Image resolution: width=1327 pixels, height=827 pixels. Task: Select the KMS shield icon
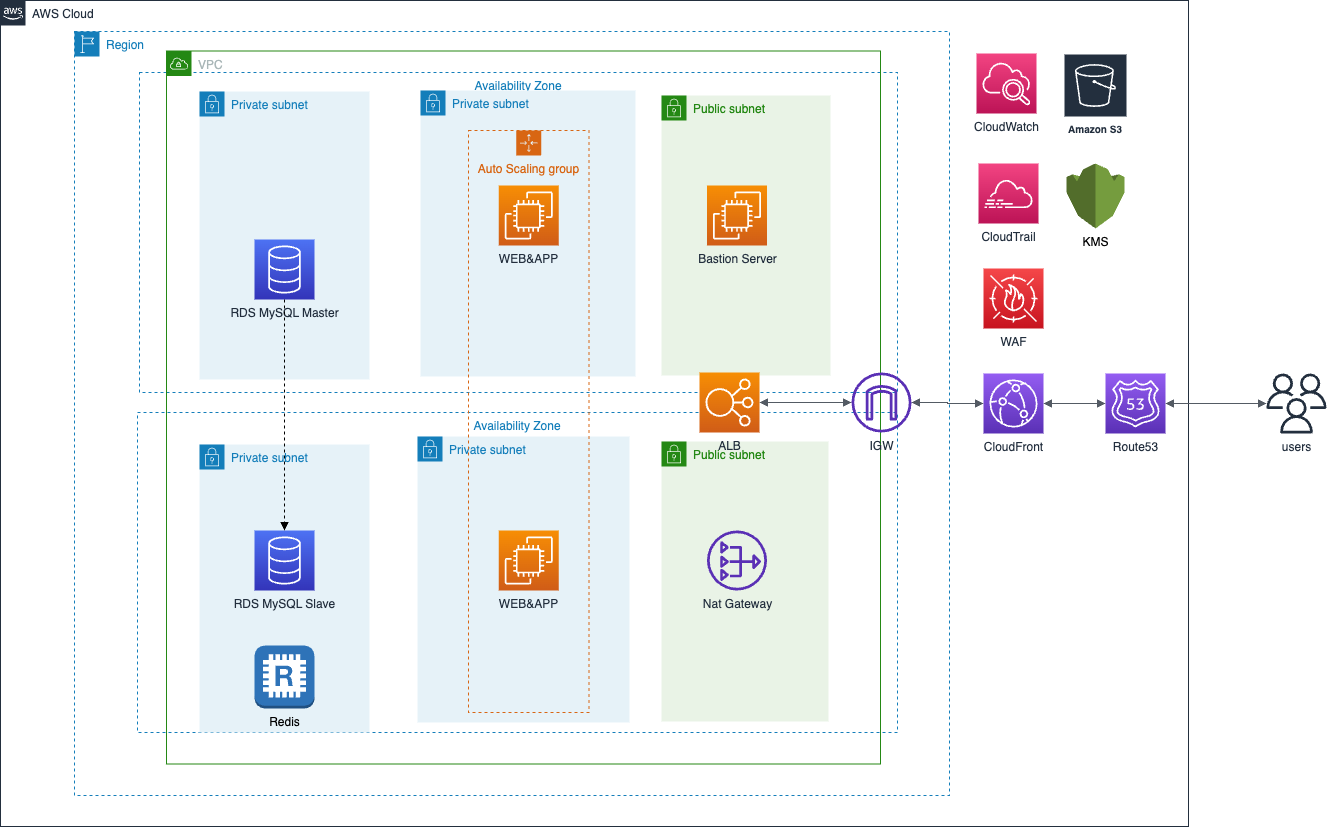pyautogui.click(x=1095, y=196)
